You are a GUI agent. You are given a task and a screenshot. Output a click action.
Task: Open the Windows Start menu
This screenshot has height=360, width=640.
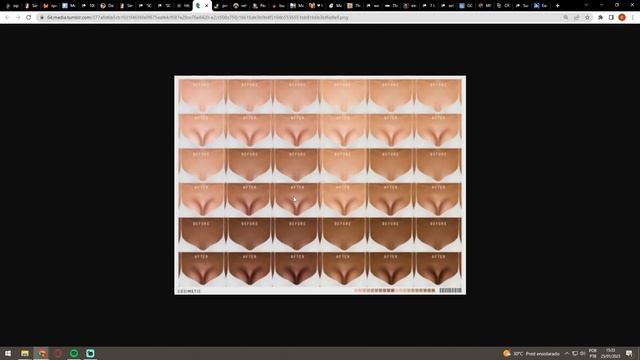[x=8, y=353]
